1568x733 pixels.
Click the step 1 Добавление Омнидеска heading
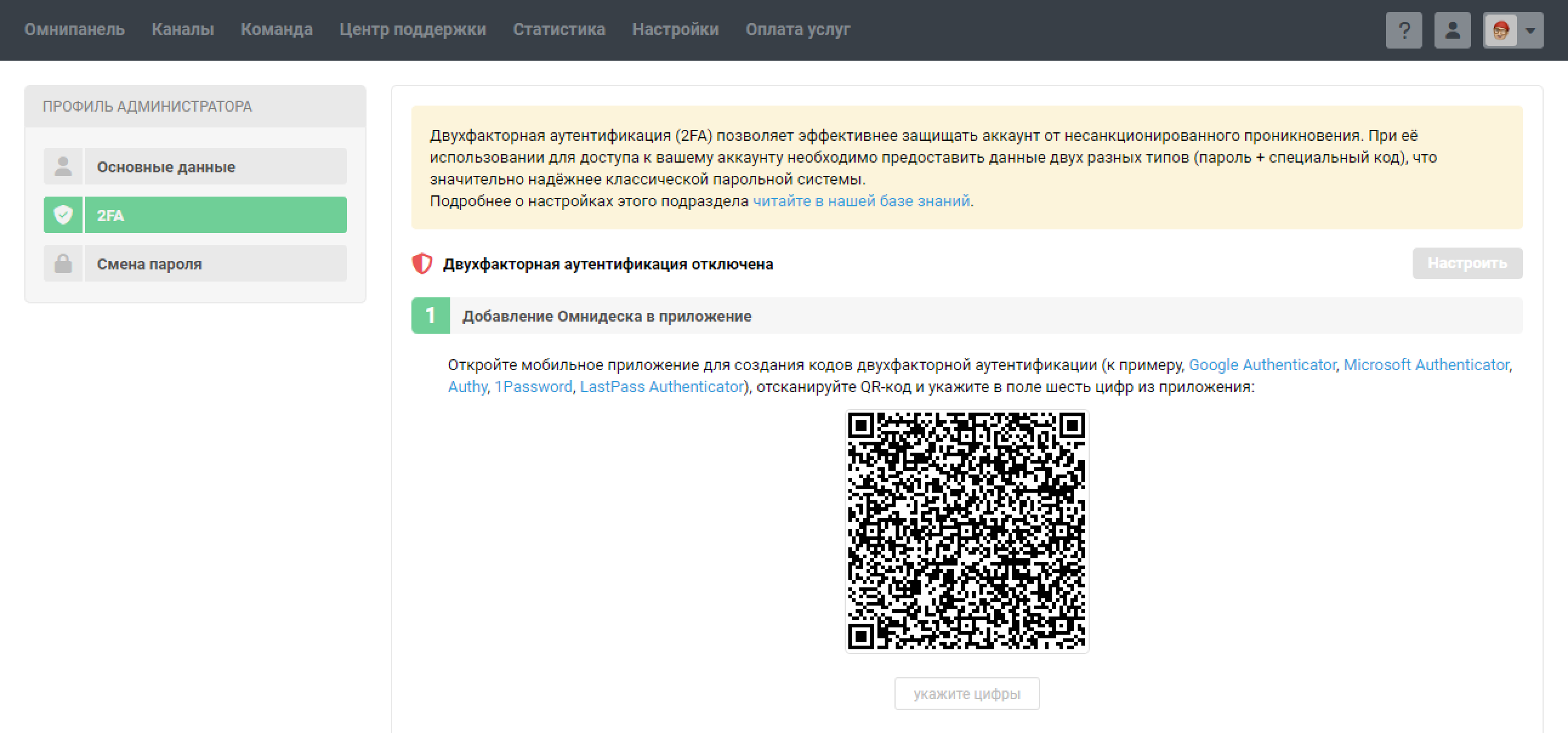967,316
